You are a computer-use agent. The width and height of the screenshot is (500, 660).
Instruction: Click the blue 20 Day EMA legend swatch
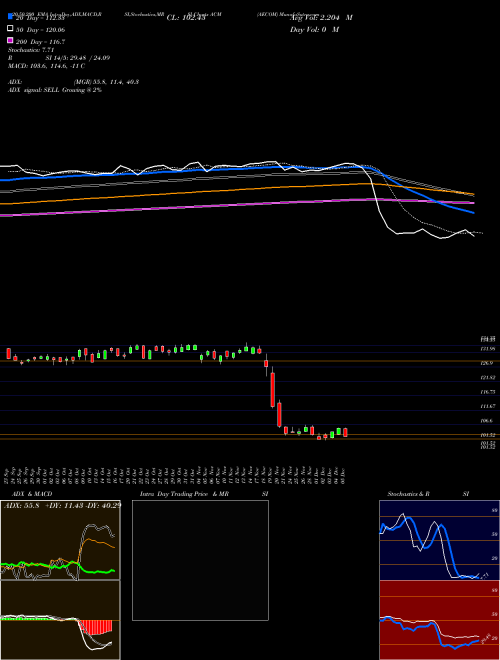[x=10, y=16]
